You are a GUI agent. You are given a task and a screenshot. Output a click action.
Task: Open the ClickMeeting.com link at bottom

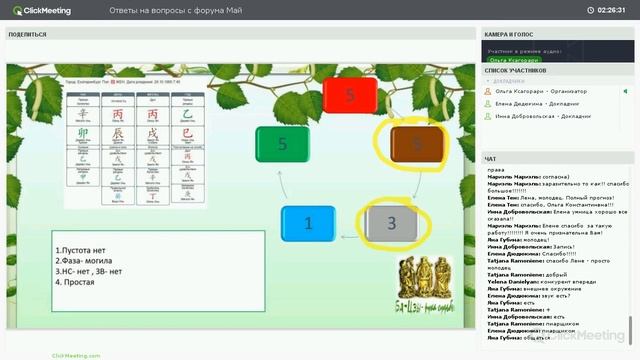(76, 356)
